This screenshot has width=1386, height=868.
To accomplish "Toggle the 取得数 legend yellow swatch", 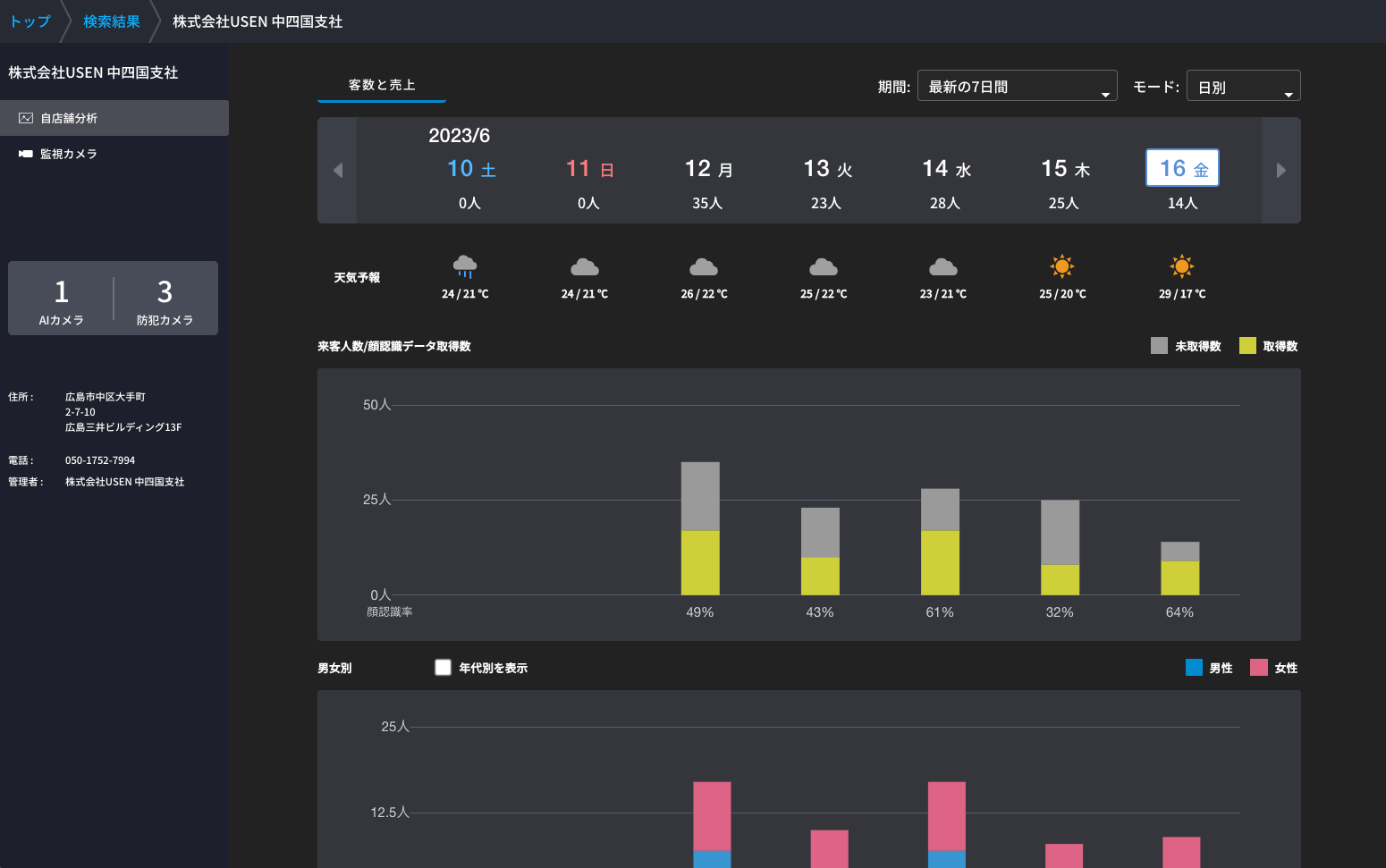I will coord(1247,346).
